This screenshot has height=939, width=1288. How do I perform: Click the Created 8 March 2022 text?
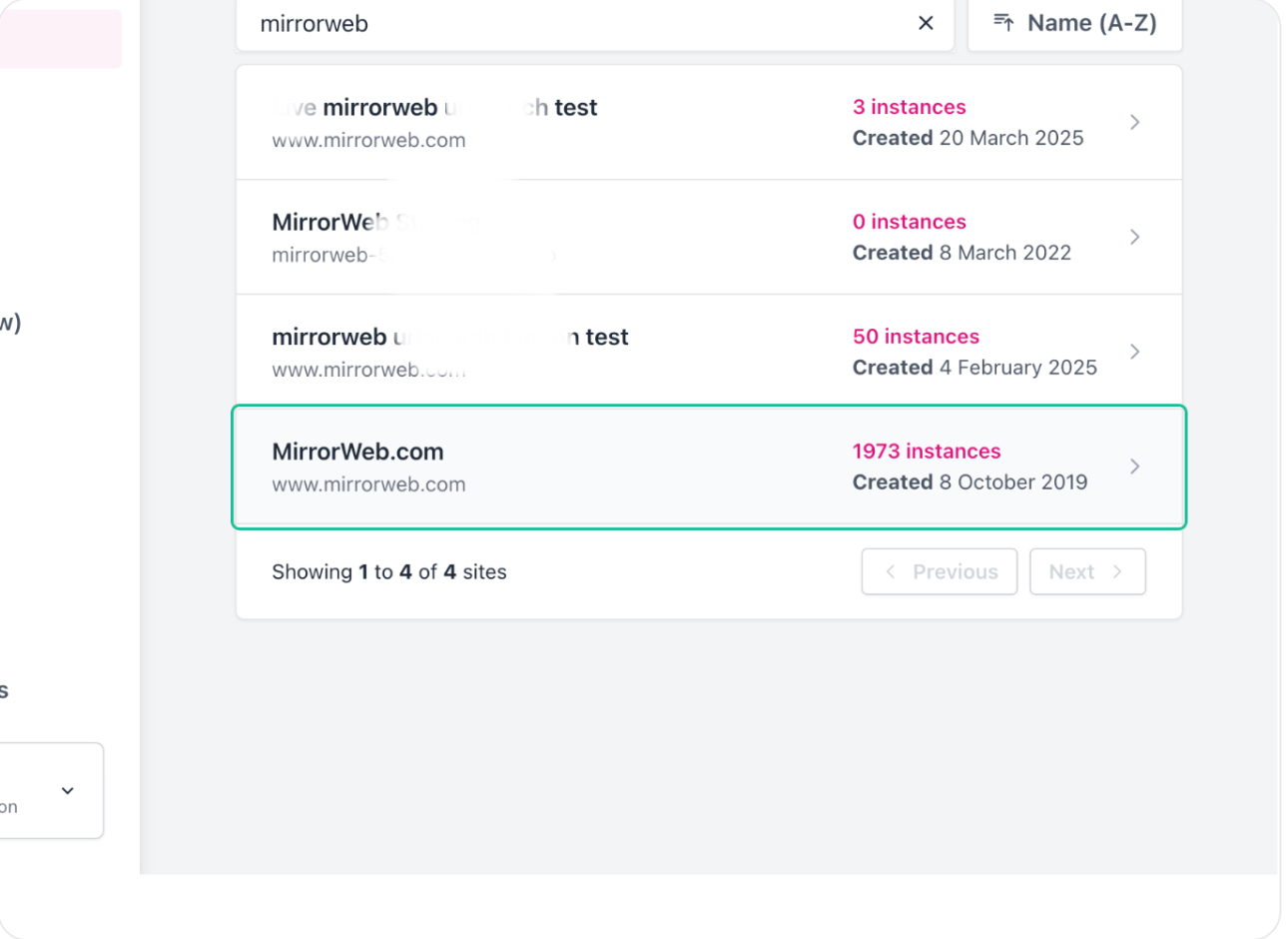tap(962, 253)
